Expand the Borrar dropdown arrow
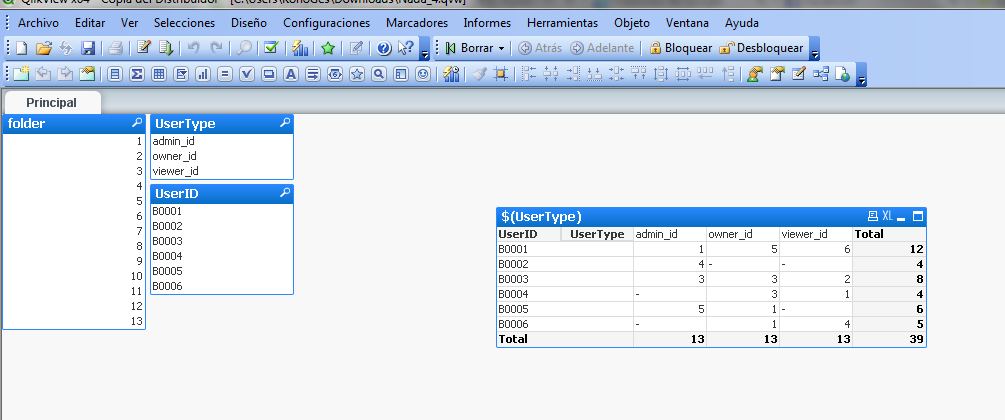Image resolution: width=1005 pixels, height=420 pixels. point(501,49)
